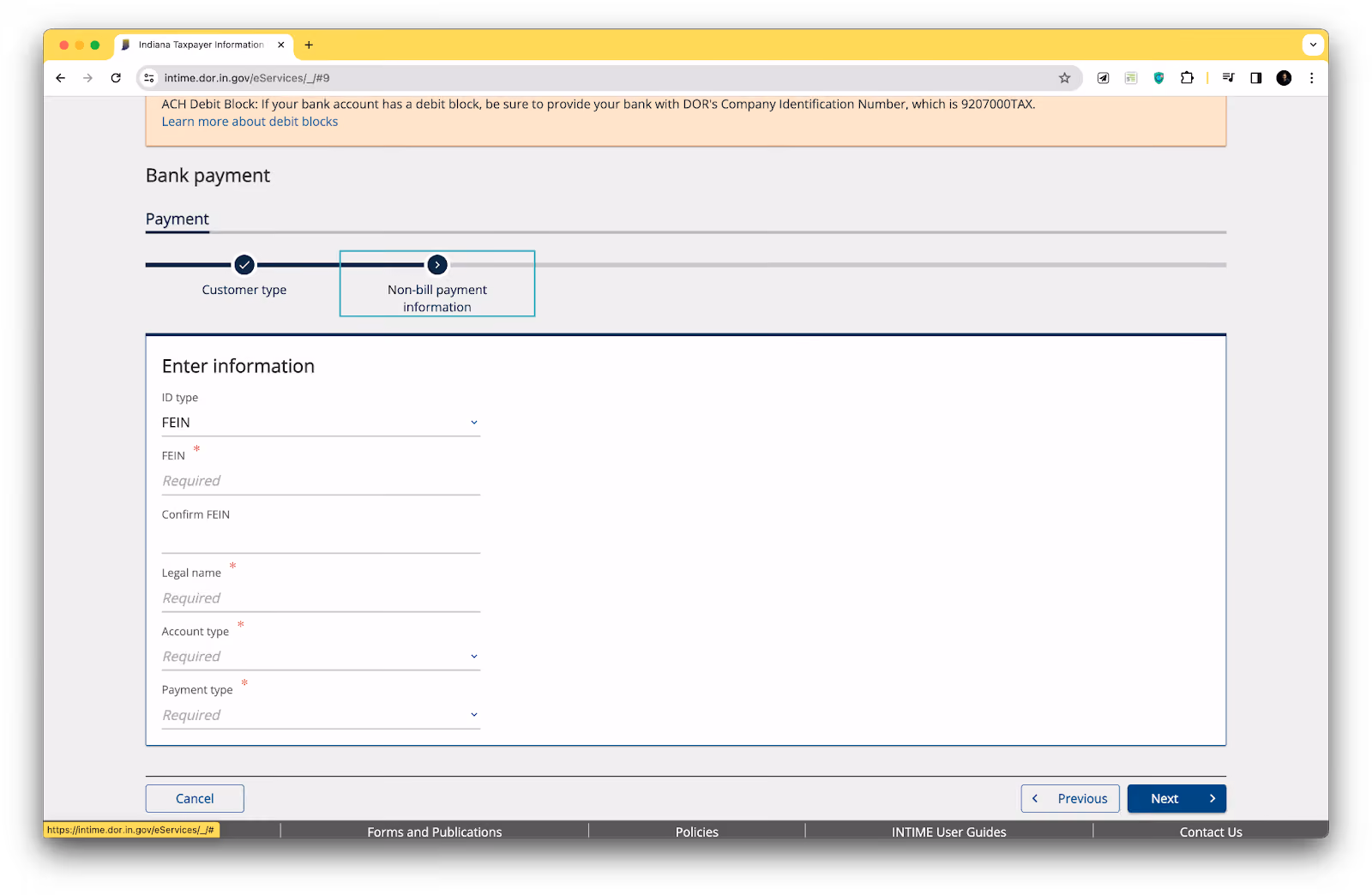The width and height of the screenshot is (1372, 895).
Task: Select the Payment tab
Action: pos(177,219)
